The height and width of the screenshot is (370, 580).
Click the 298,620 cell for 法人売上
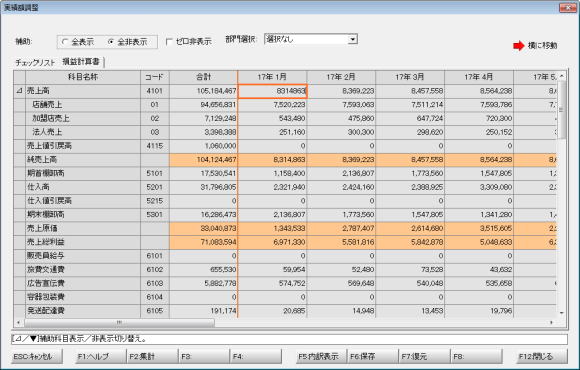[x=410, y=132]
